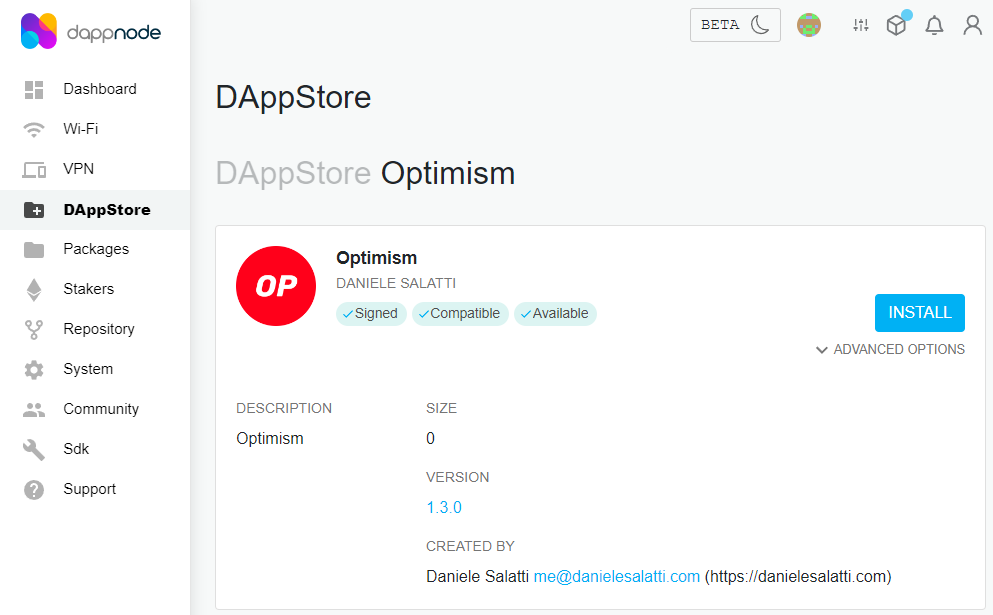993x615 pixels.
Task: Open the user profile icon
Action: pyautogui.click(x=972, y=25)
